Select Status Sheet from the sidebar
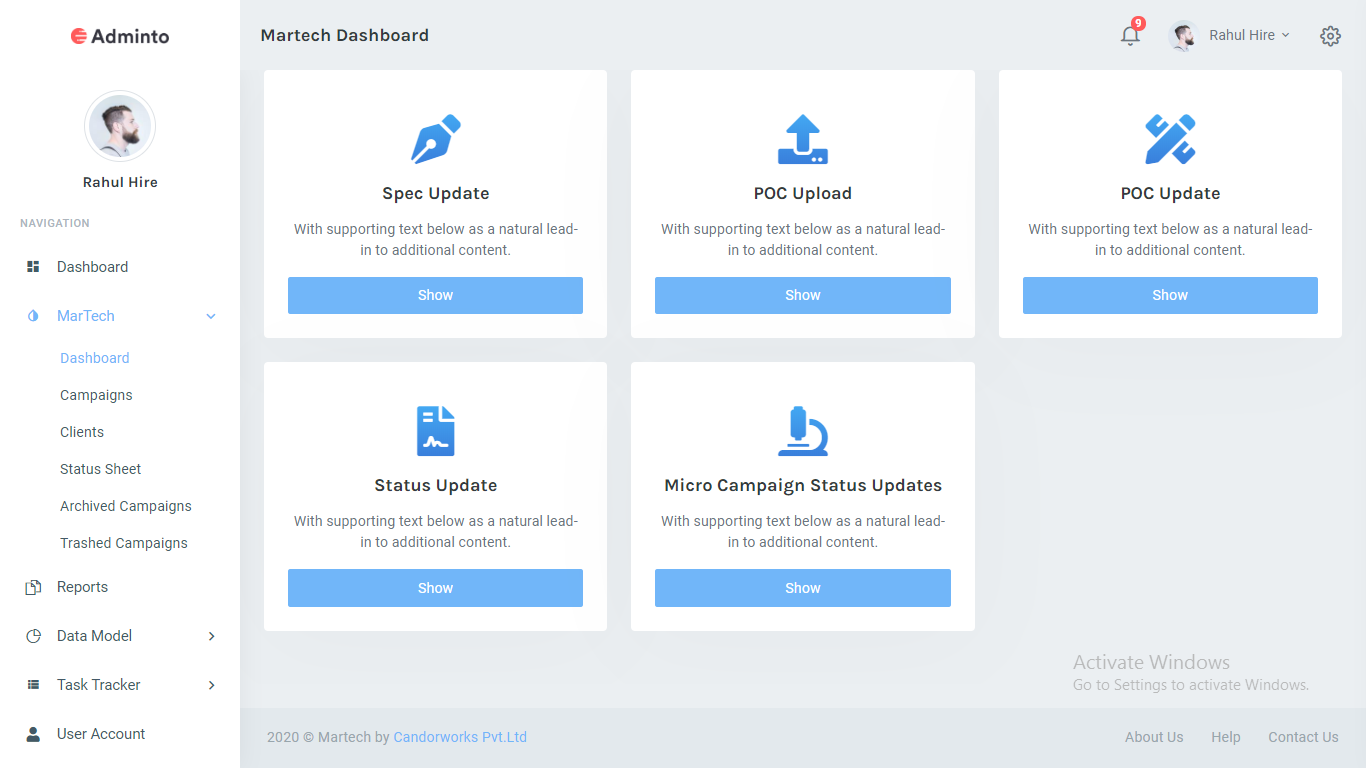The width and height of the screenshot is (1366, 768). pyautogui.click(x=100, y=469)
